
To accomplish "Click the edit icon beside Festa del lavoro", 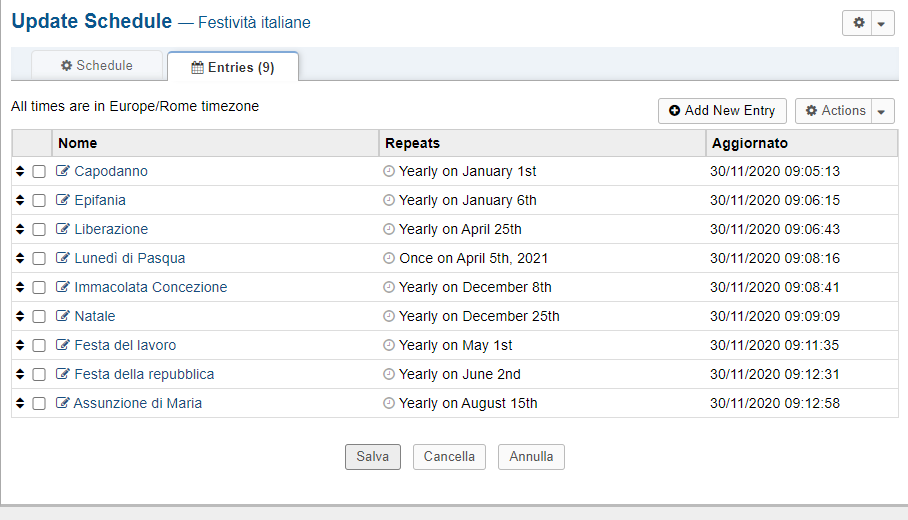I will coord(63,345).
